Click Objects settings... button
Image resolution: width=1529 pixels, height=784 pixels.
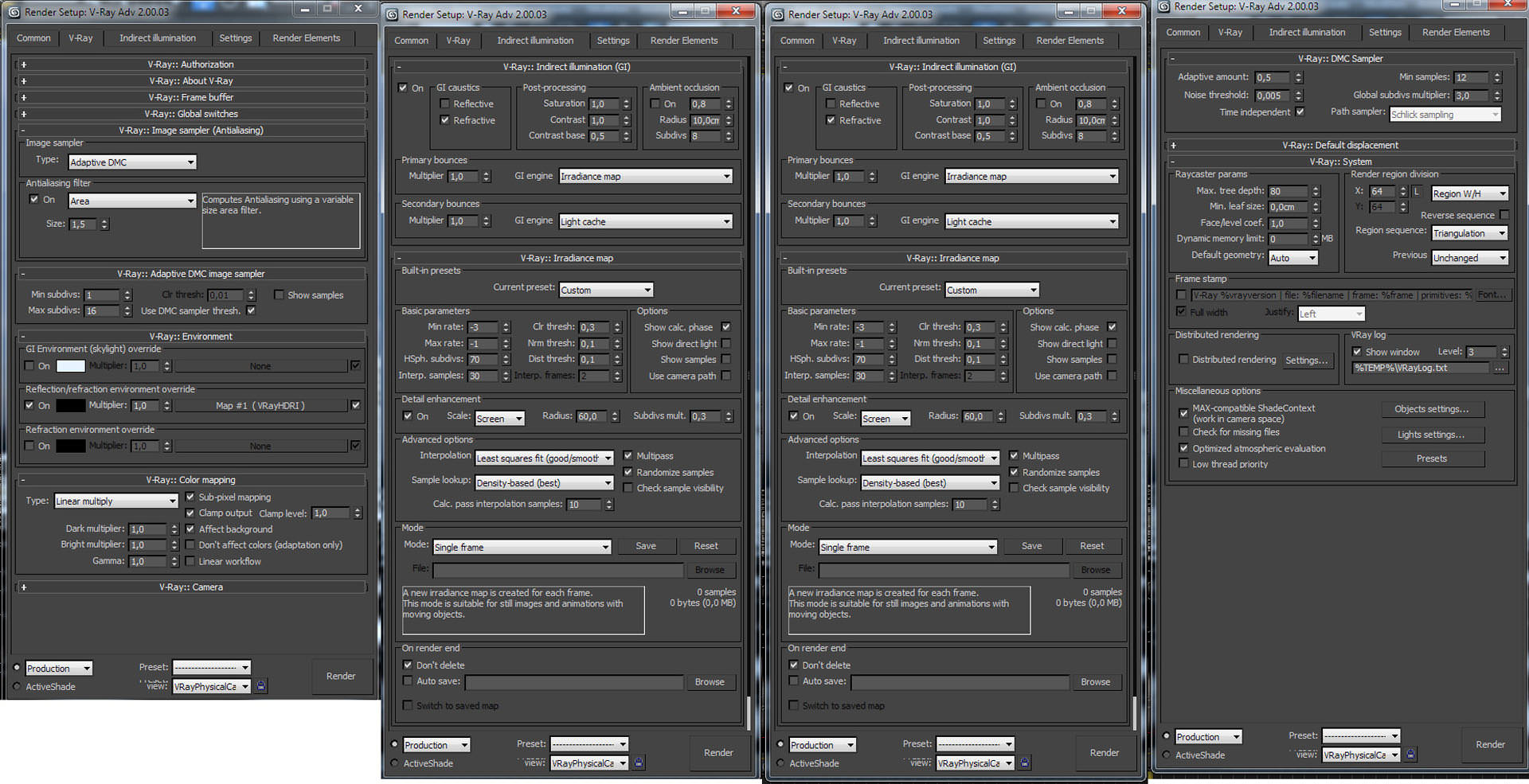(x=1432, y=409)
